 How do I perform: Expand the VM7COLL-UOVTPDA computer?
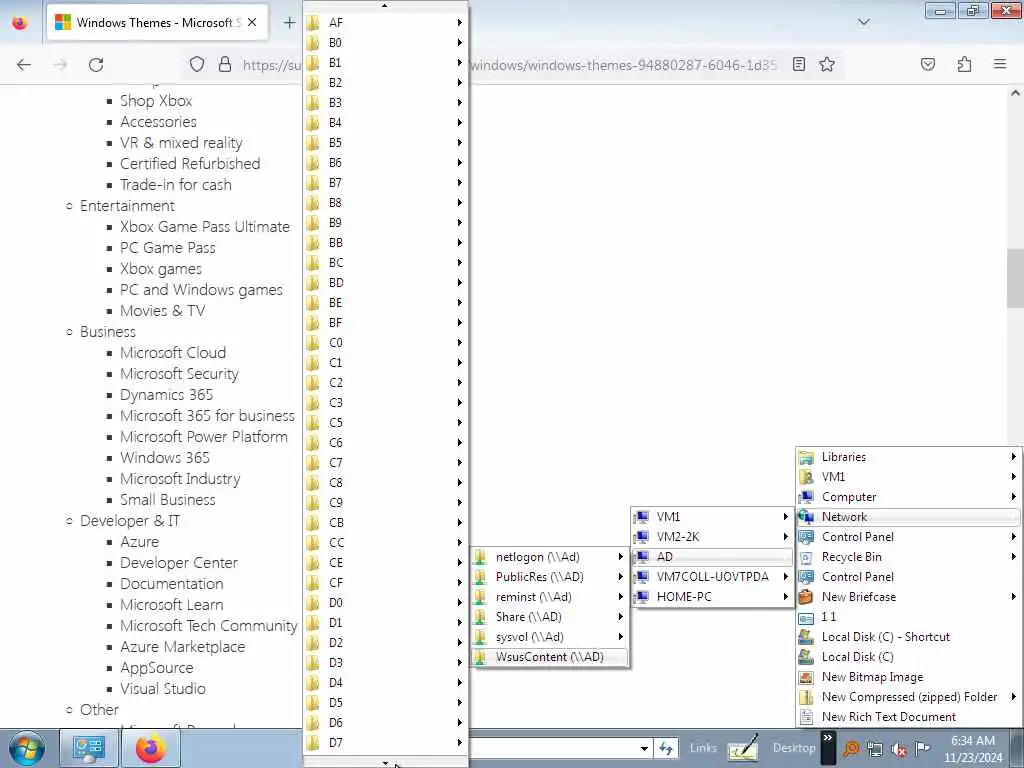click(712, 577)
